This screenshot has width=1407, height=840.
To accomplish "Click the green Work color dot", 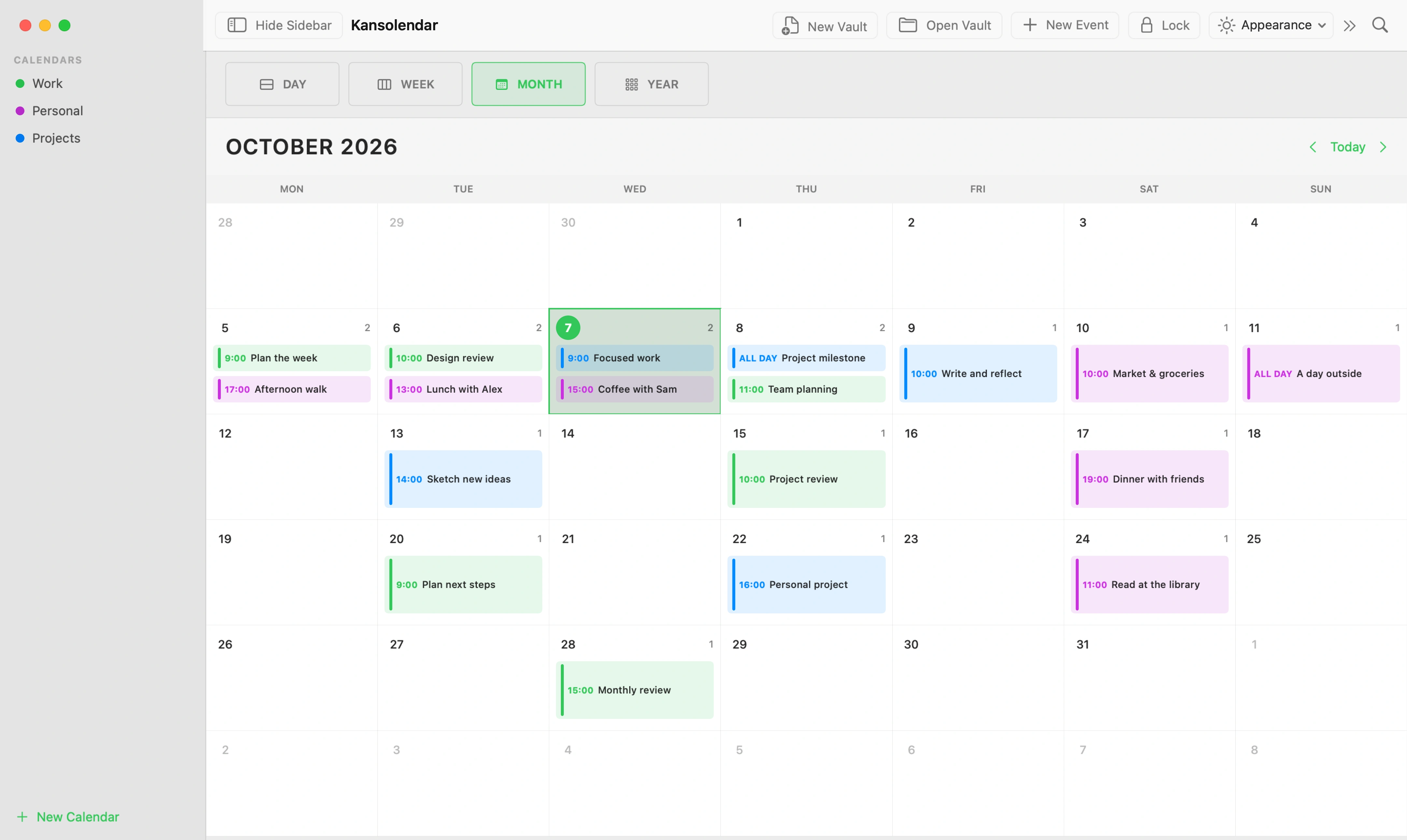I will click(20, 84).
